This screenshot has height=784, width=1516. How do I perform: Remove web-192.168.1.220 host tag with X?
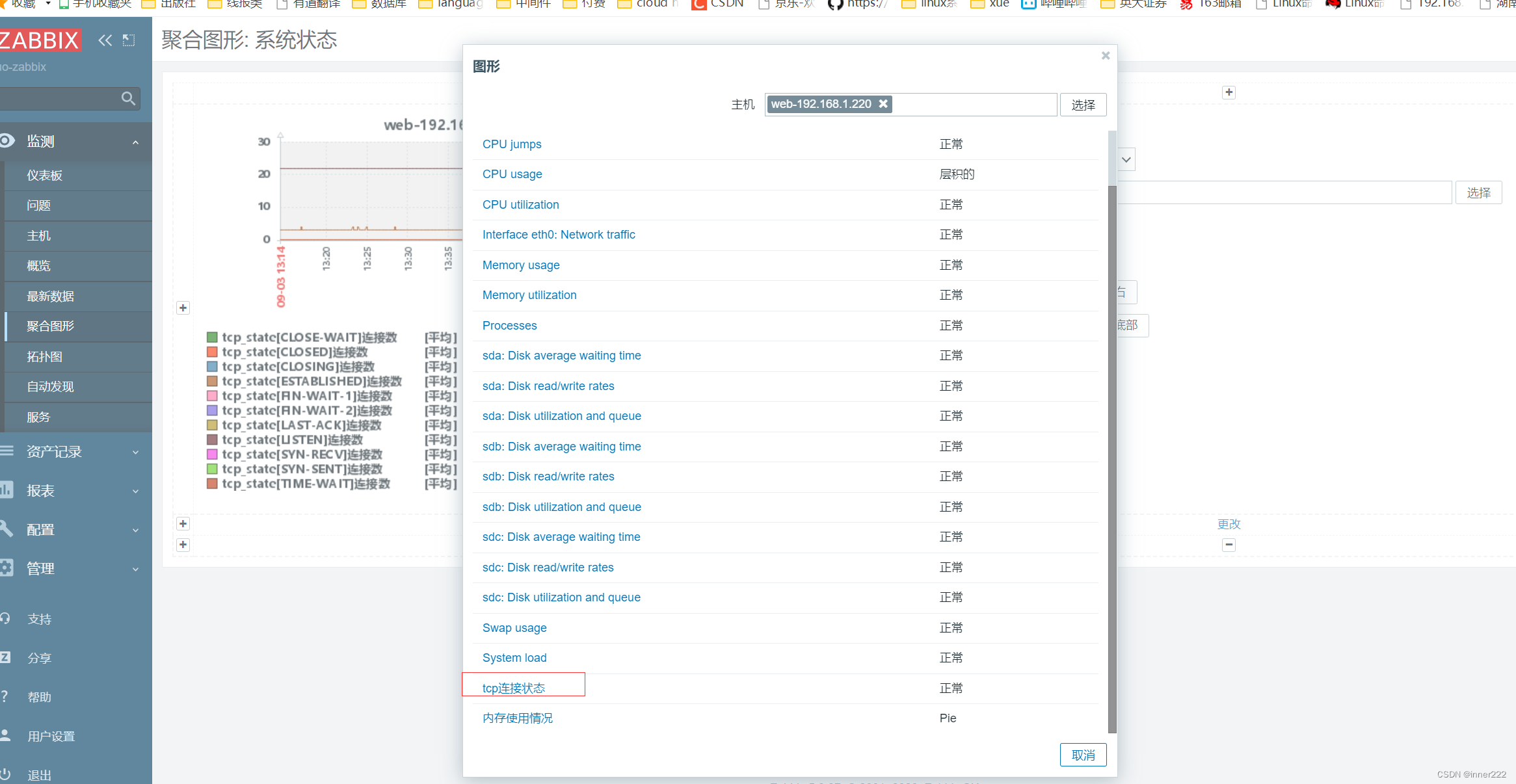[883, 104]
